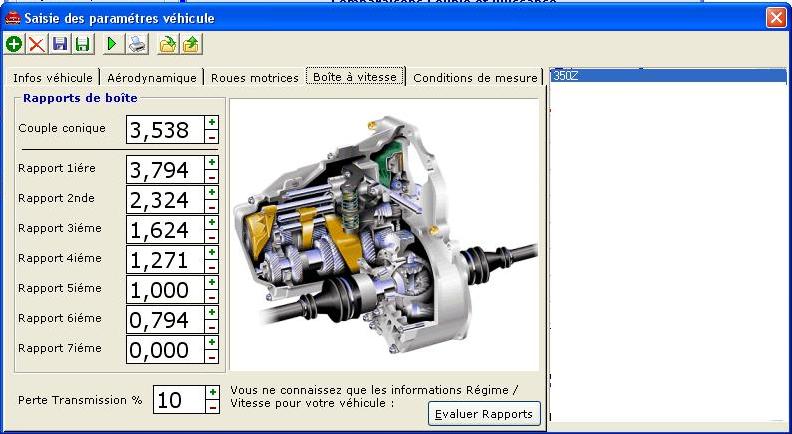Click the red X delete icon
This screenshot has height=434, width=792.
[x=36, y=44]
